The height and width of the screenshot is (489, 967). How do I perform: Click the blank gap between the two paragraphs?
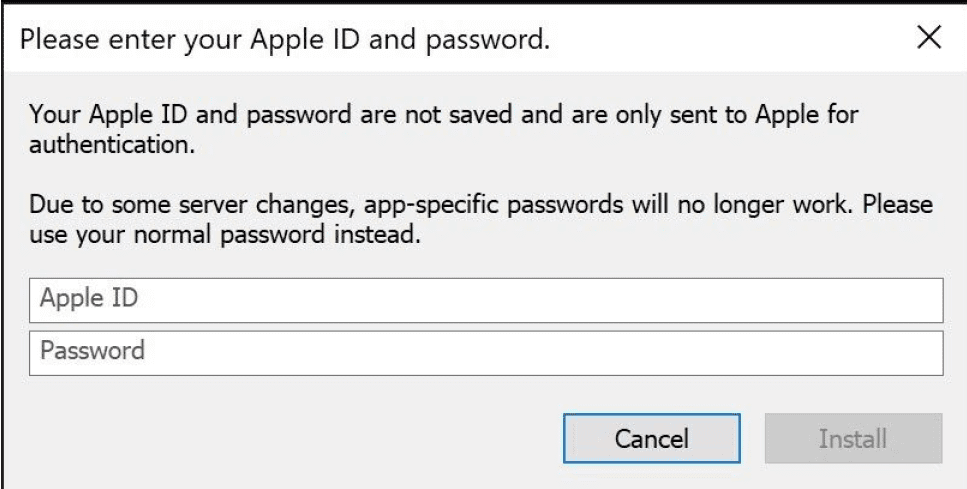(480, 175)
